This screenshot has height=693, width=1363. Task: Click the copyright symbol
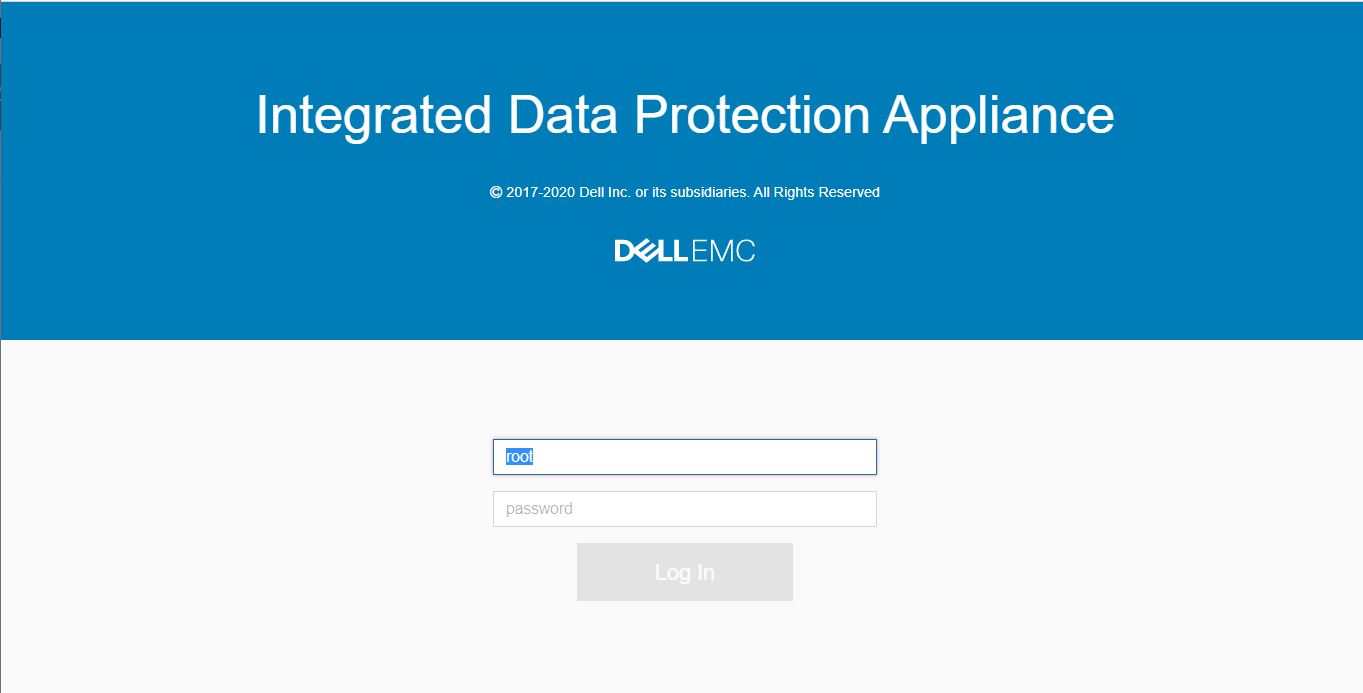494,190
